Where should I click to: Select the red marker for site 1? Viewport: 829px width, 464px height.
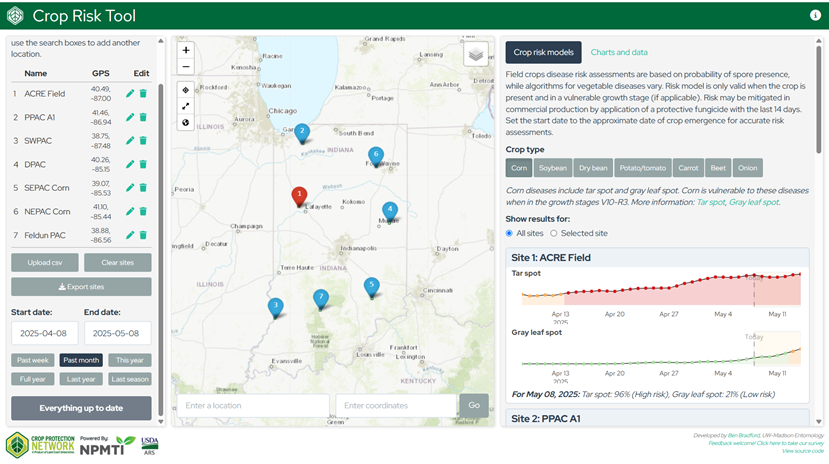298,194
